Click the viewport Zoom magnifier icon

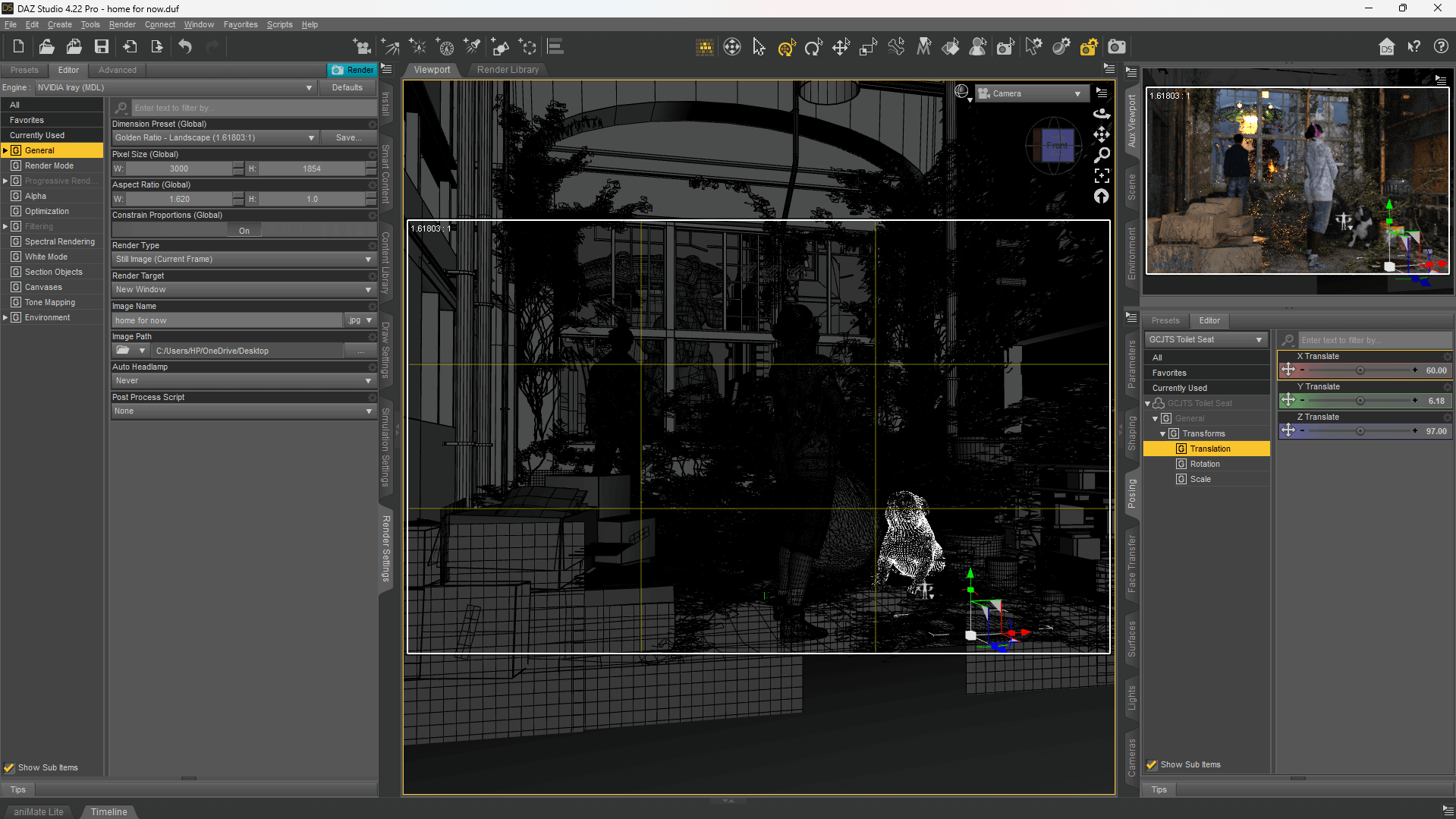pos(1102,155)
